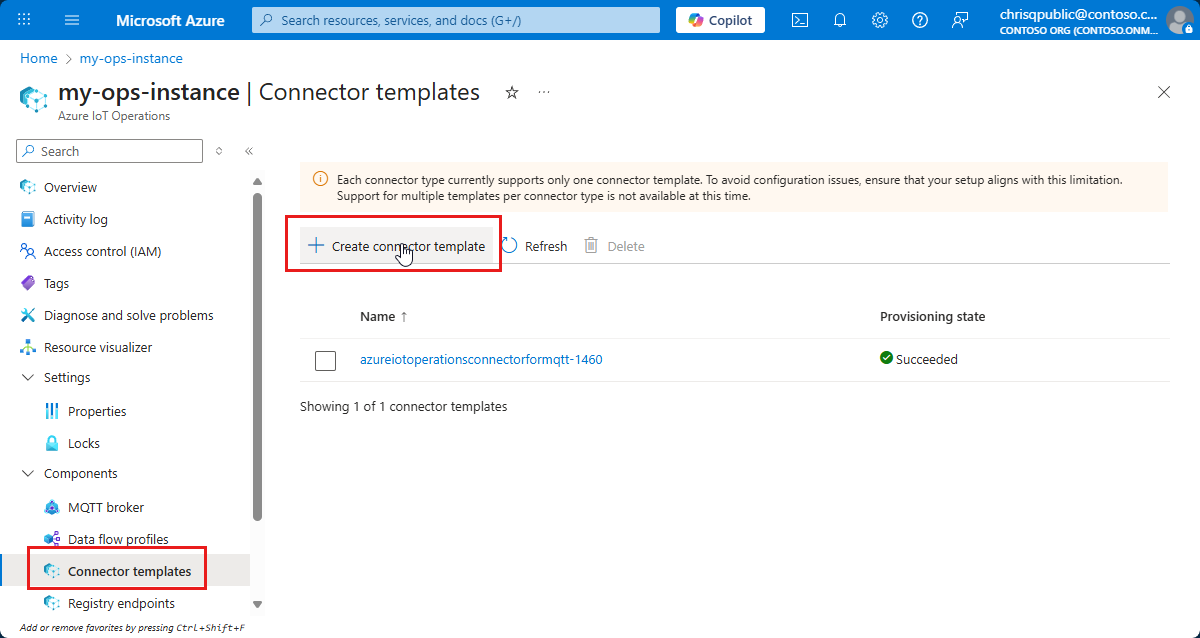Viewport: 1200px width, 638px height.
Task: Go to Home breadcrumb
Action: 39,58
